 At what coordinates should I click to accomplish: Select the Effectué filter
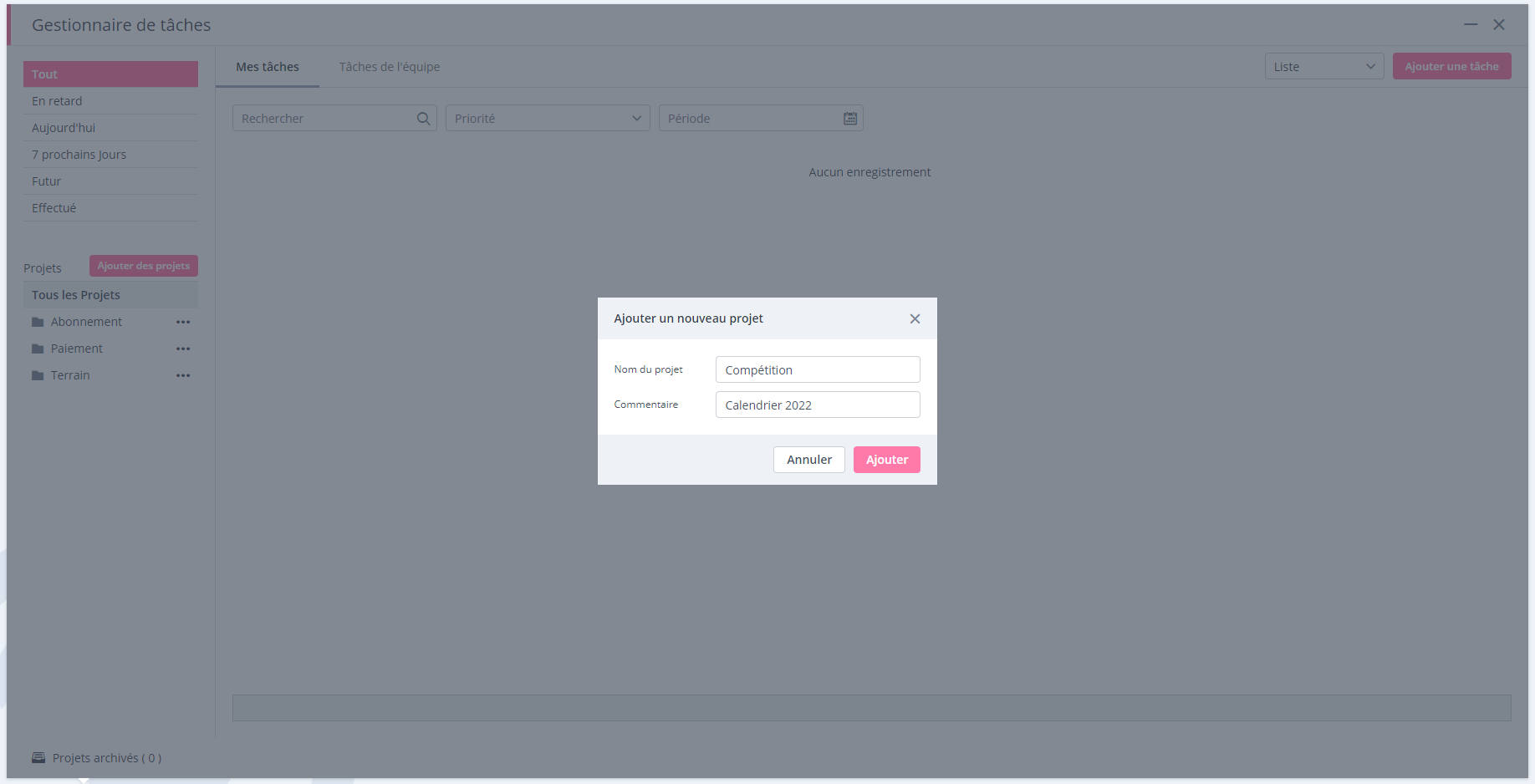tap(110, 208)
